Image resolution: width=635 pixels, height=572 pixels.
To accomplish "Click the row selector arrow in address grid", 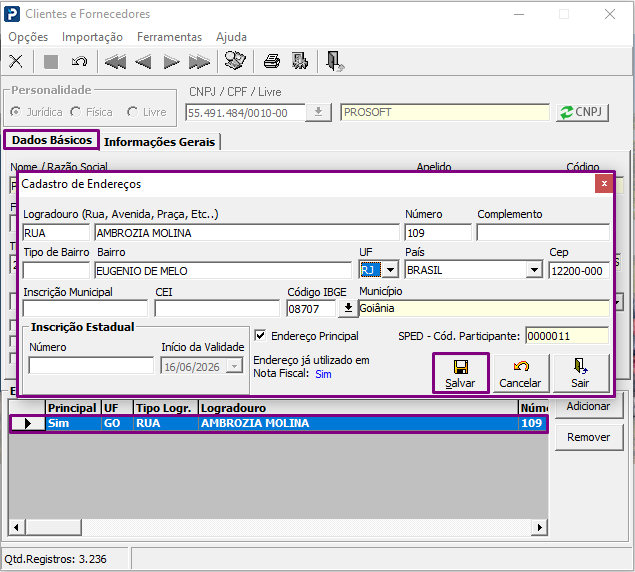I will tap(28, 423).
